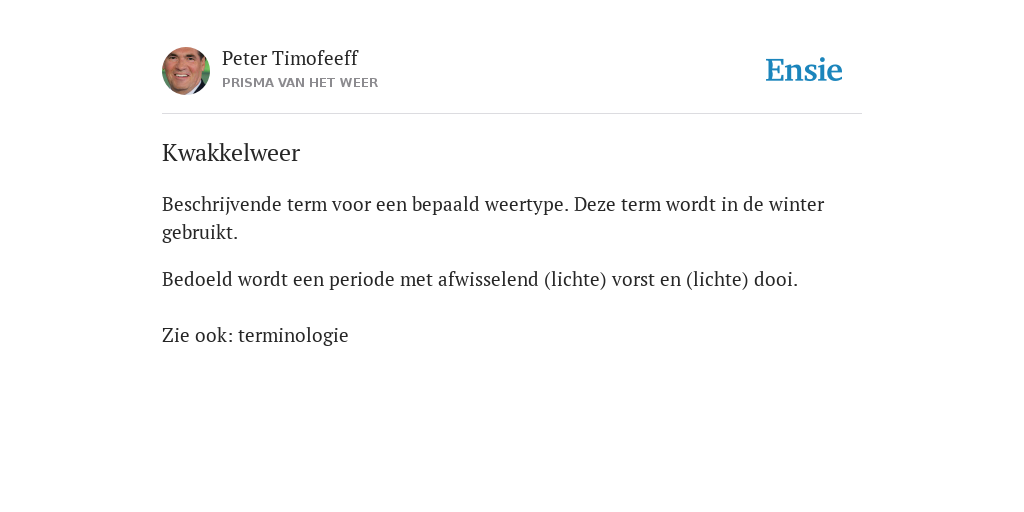1024x512 pixels.
Task: Click the word 'Bedoeld' starting second paragraph
Action: pos(197,280)
